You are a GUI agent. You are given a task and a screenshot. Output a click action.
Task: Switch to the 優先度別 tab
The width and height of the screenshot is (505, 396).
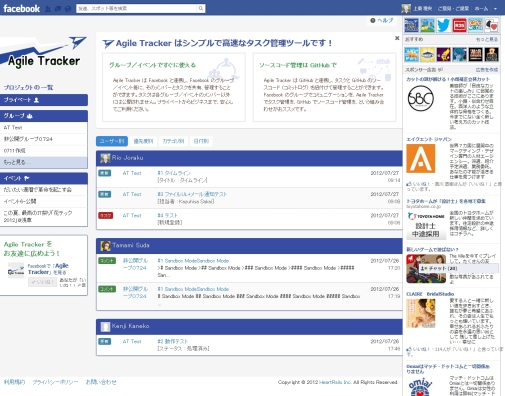[x=143, y=141]
